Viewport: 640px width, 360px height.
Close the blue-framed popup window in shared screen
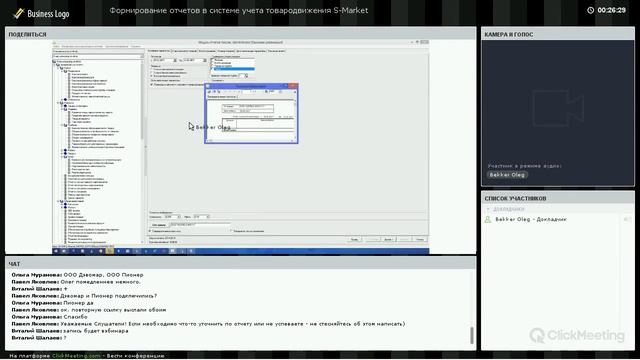point(293,86)
